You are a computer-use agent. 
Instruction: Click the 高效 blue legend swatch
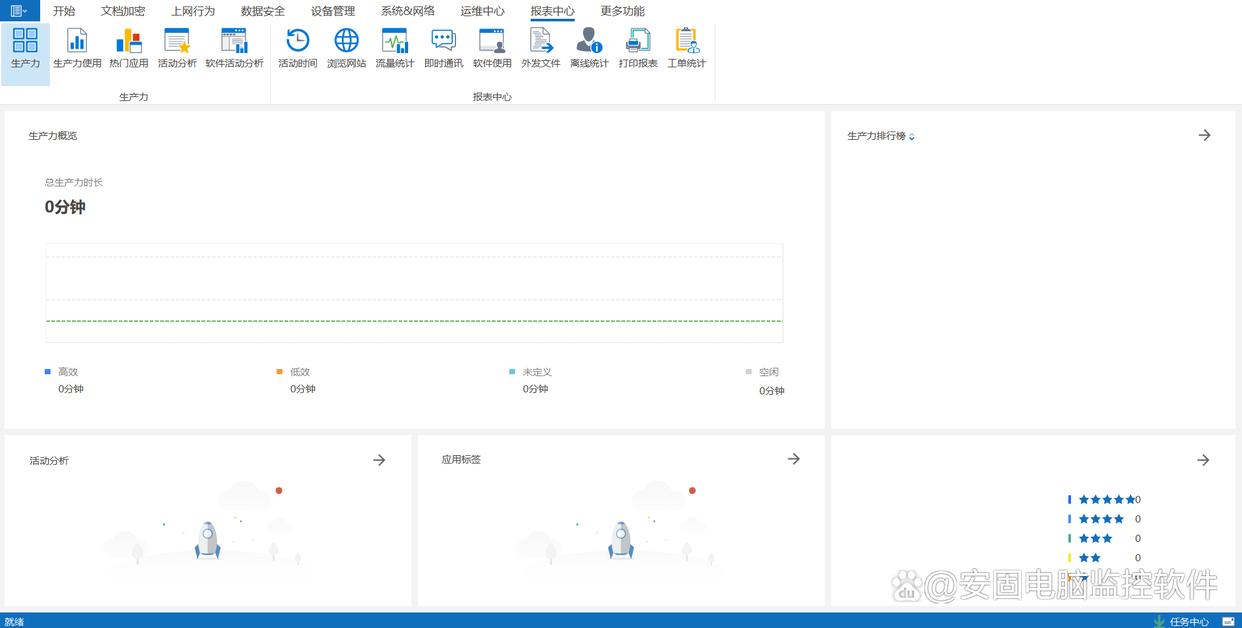point(47,372)
